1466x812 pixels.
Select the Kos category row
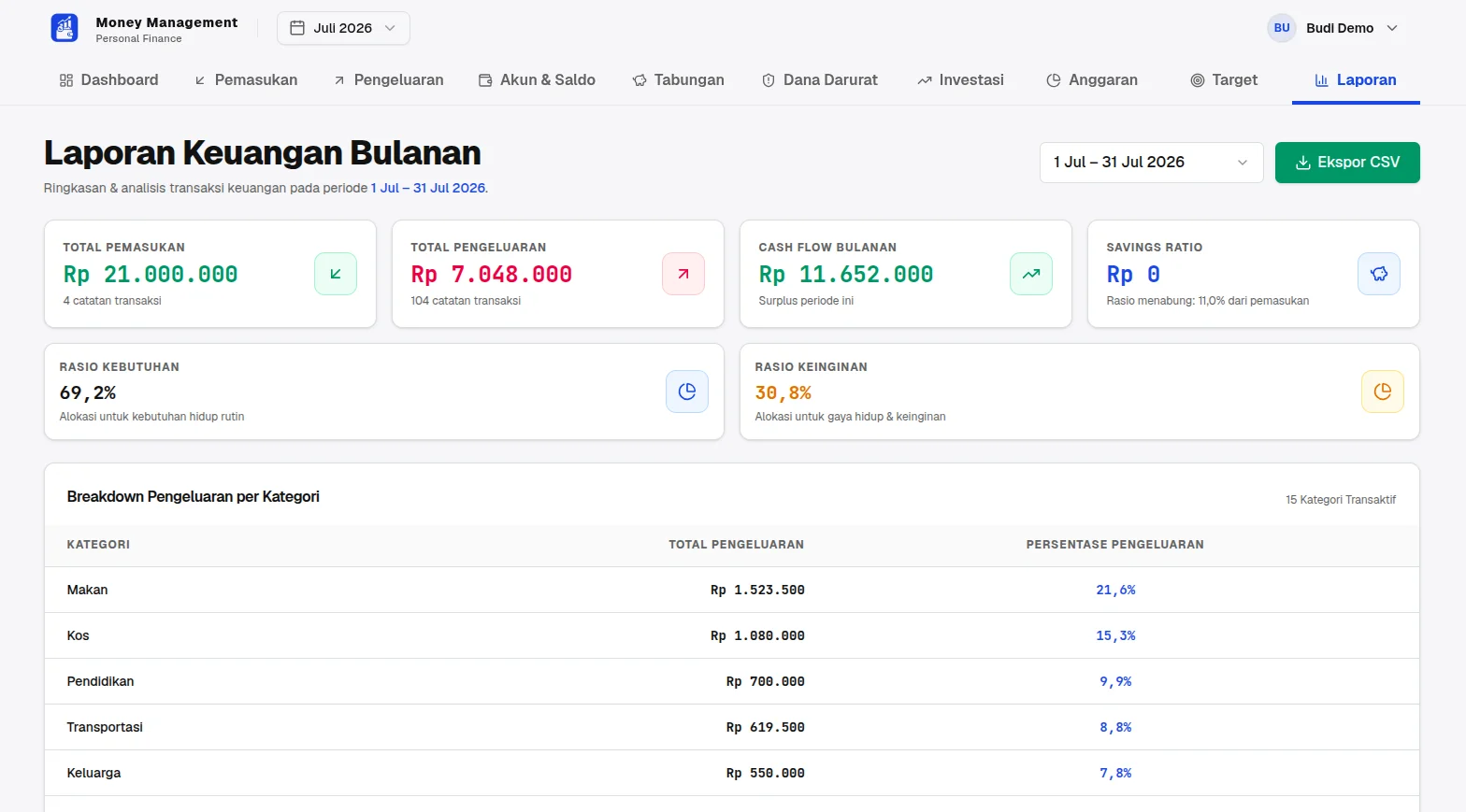[x=732, y=635]
